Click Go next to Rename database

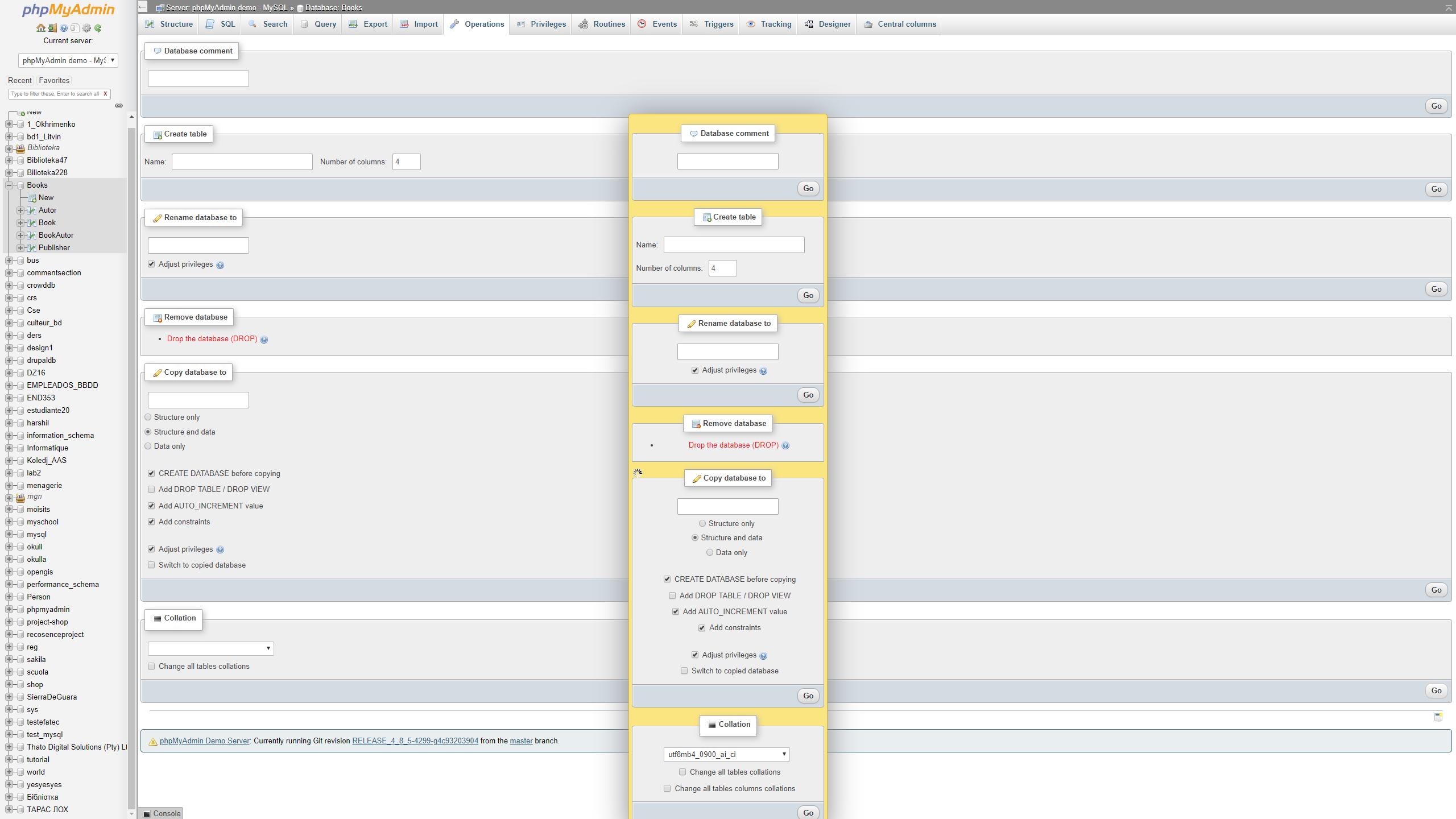tap(808, 395)
